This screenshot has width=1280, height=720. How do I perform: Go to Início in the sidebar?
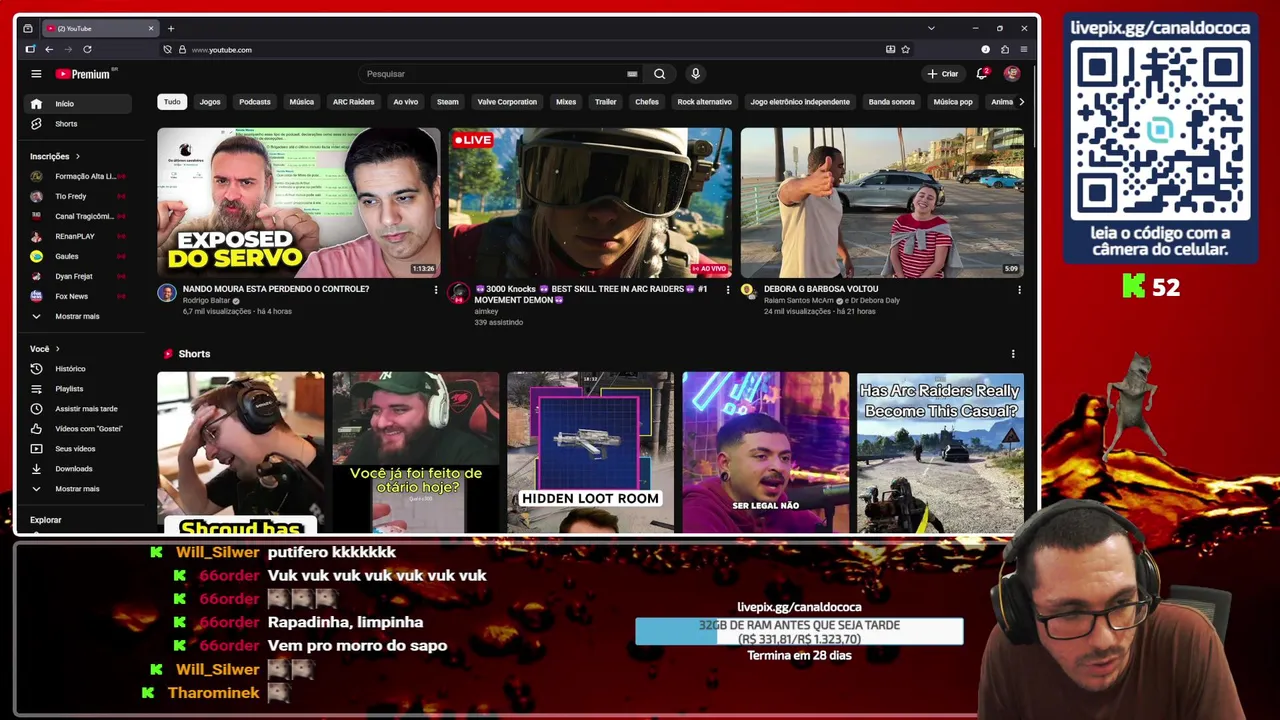[x=78, y=104]
